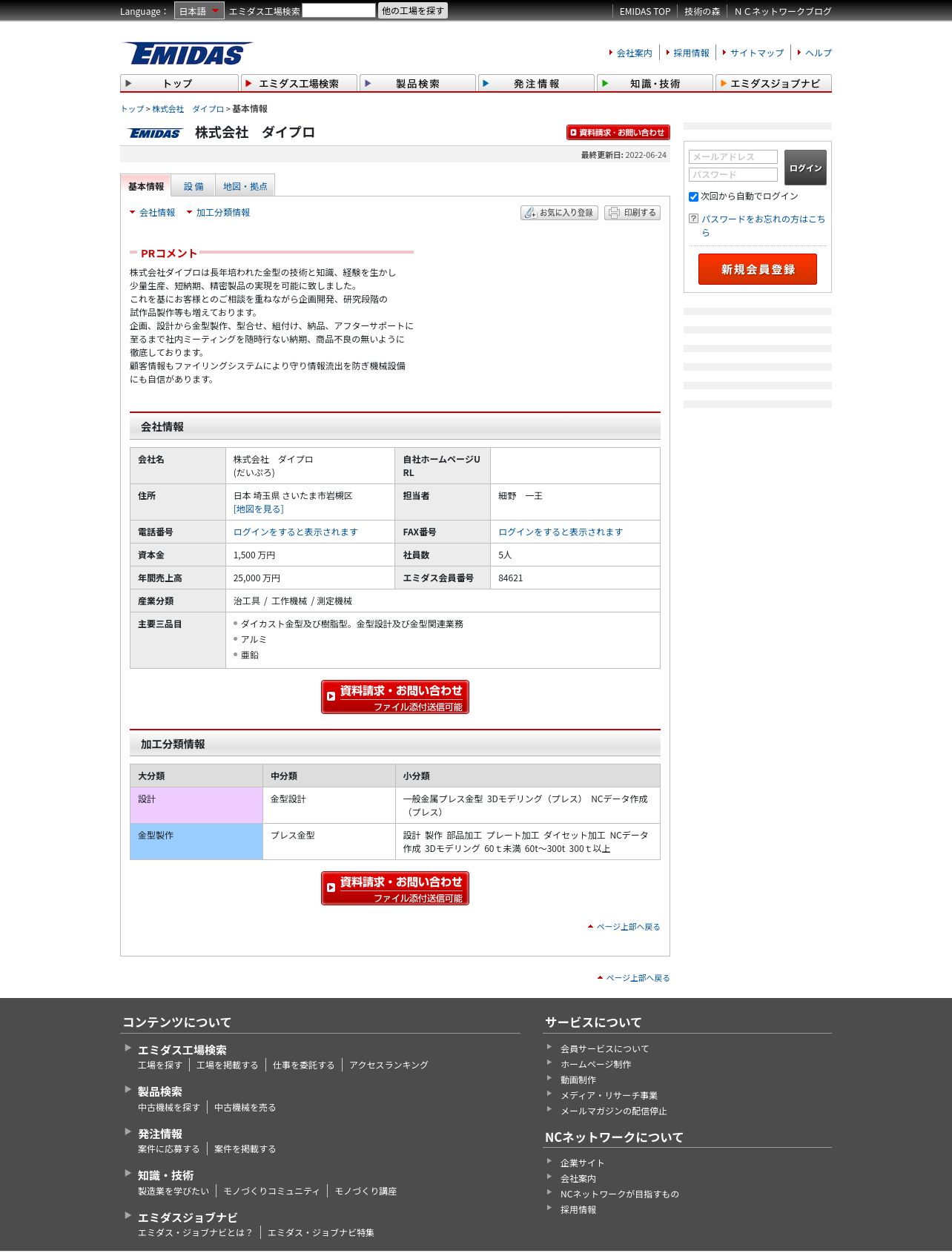952x1259 pixels.
Task: Click 資料請求 button below 会社情報 table
Action: click(x=395, y=697)
